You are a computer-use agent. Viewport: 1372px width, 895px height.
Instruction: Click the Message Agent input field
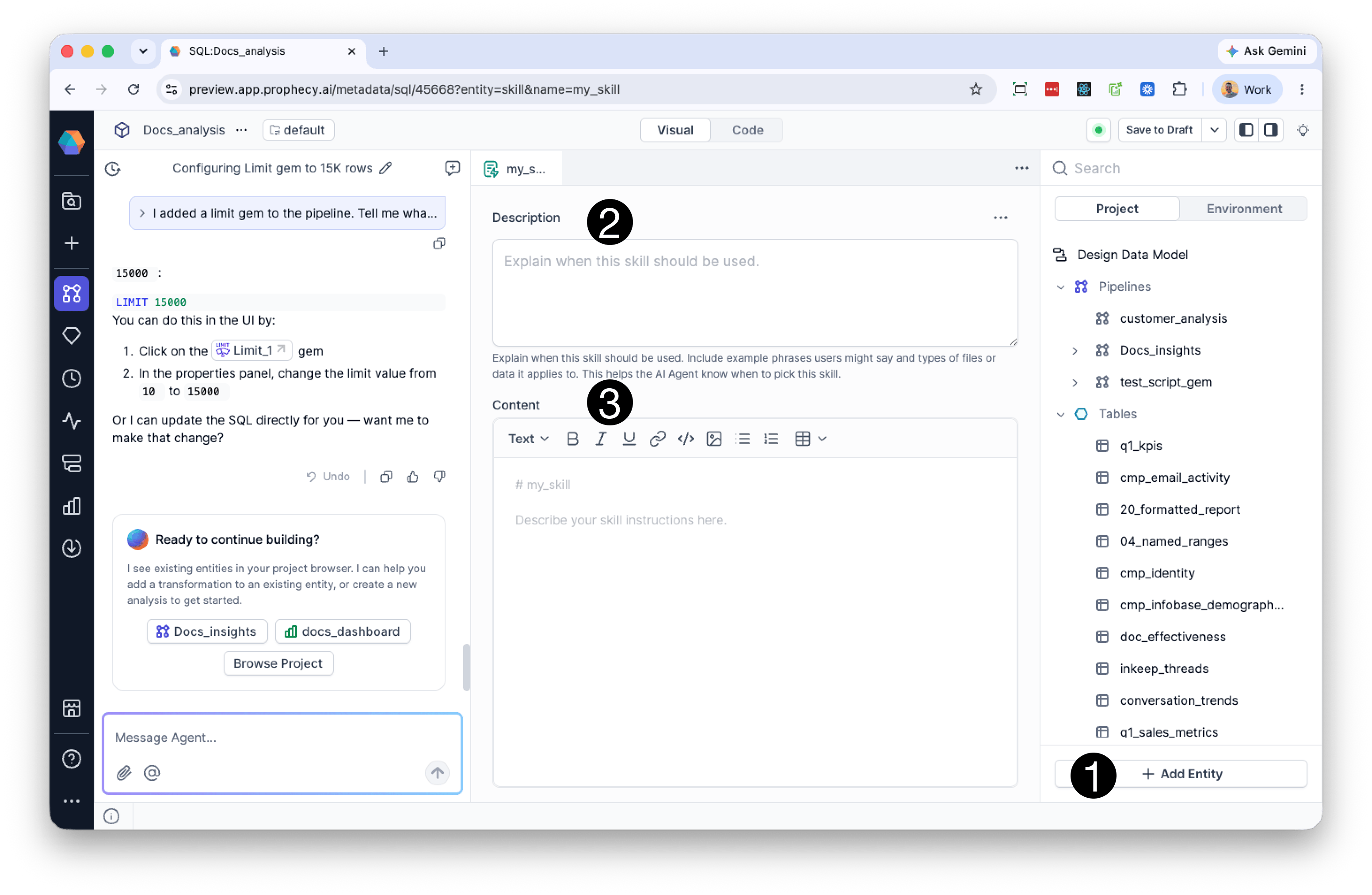click(282, 738)
